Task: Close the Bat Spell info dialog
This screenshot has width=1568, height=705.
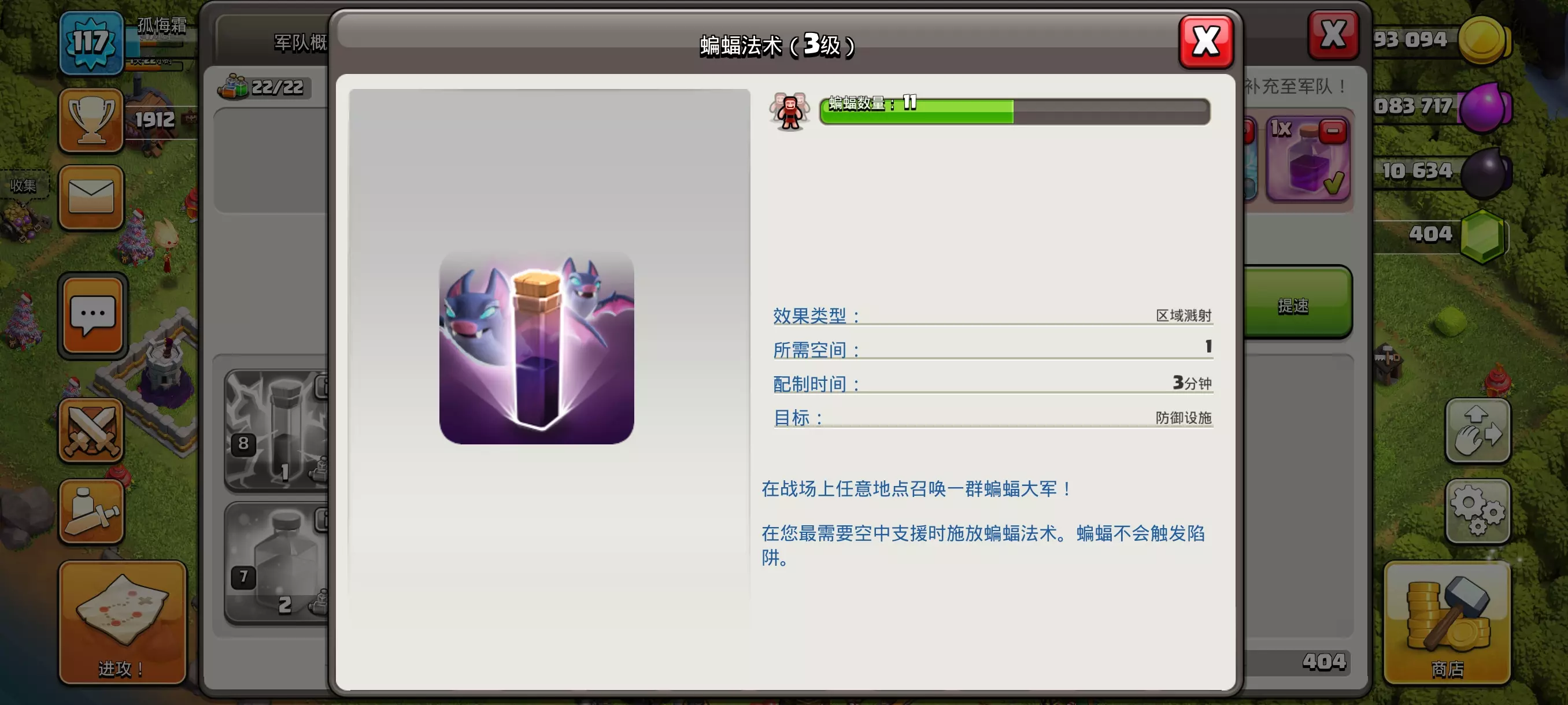Action: click(x=1206, y=42)
